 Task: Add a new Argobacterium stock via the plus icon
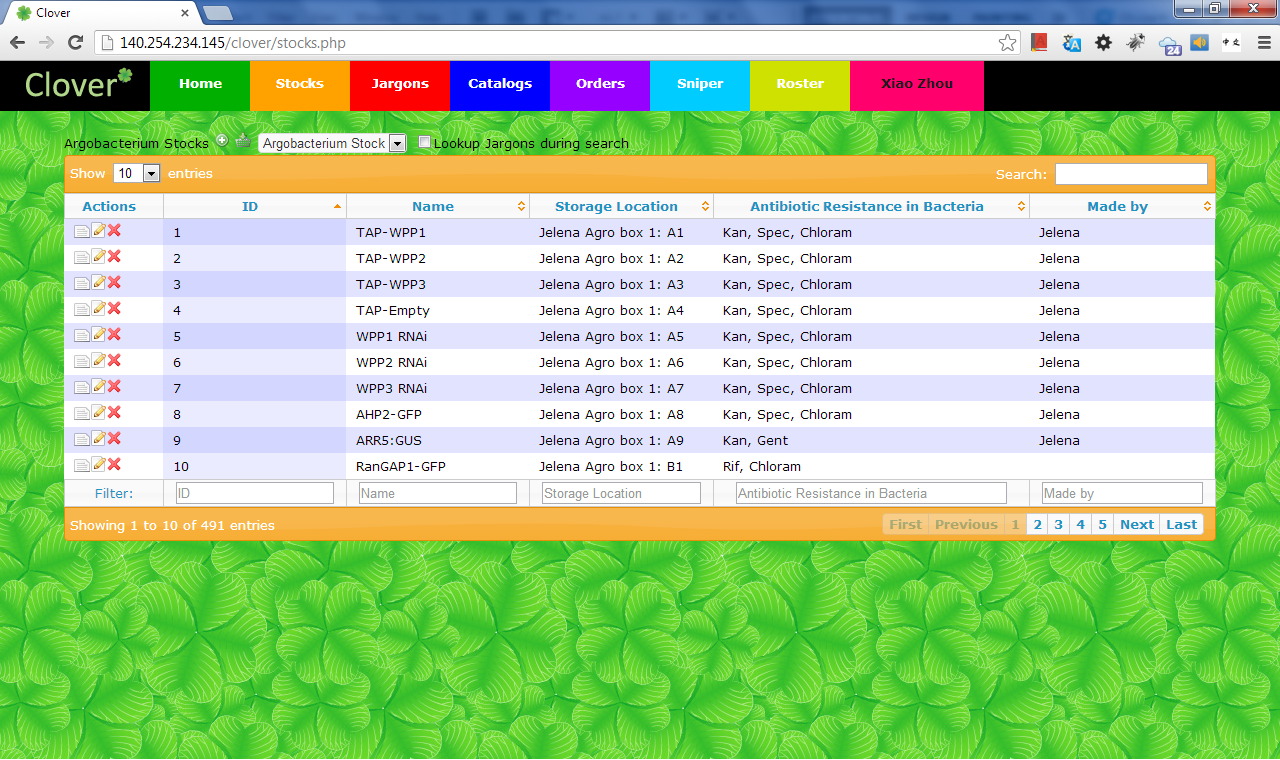222,140
